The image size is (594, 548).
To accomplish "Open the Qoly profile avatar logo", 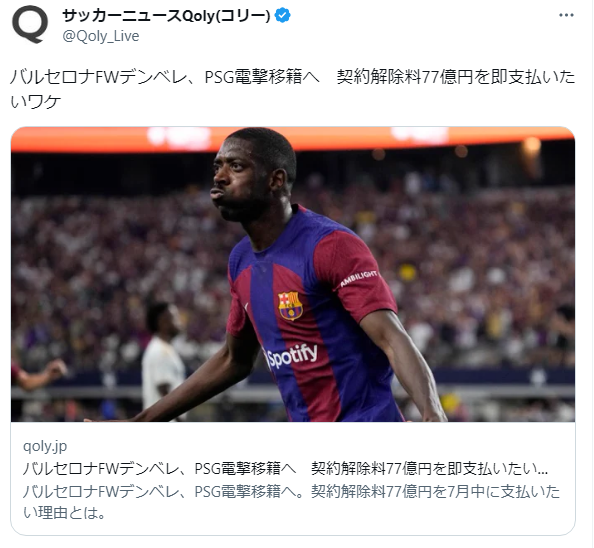I will pos(30,24).
